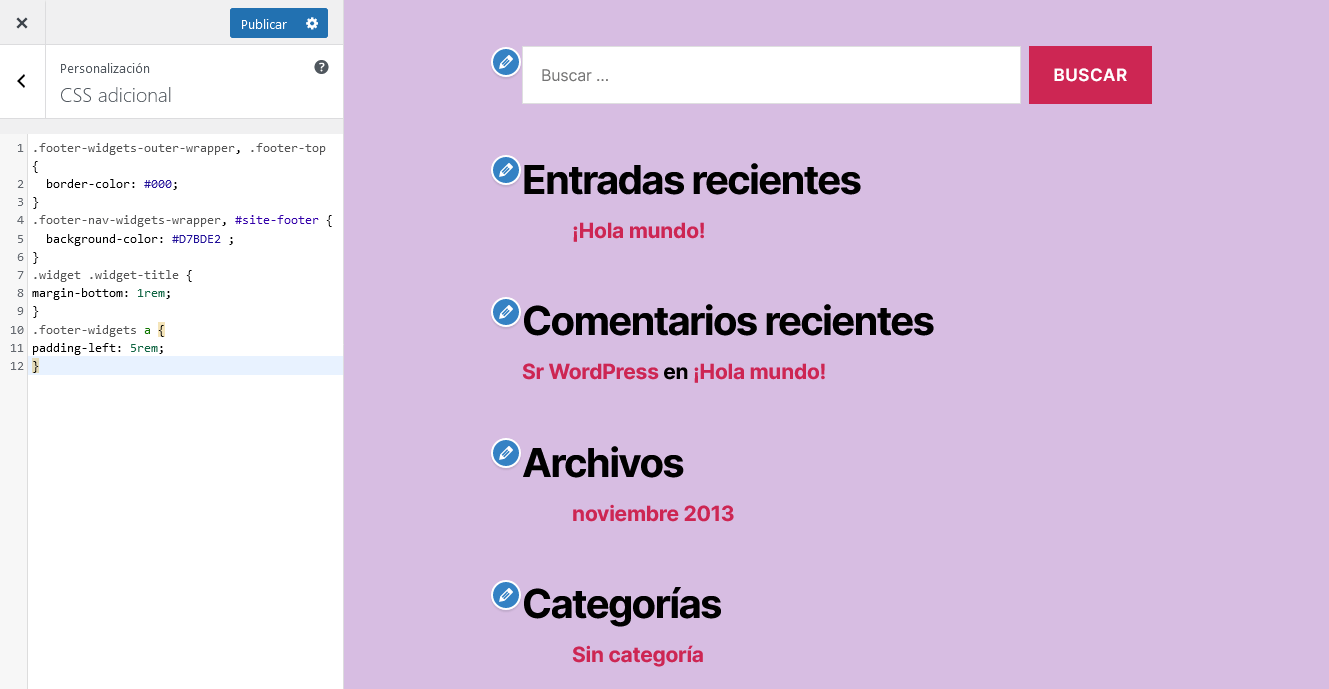The height and width of the screenshot is (689, 1329).
Task: Click ¡Hola mundo! link in recent comments
Action: tap(759, 372)
